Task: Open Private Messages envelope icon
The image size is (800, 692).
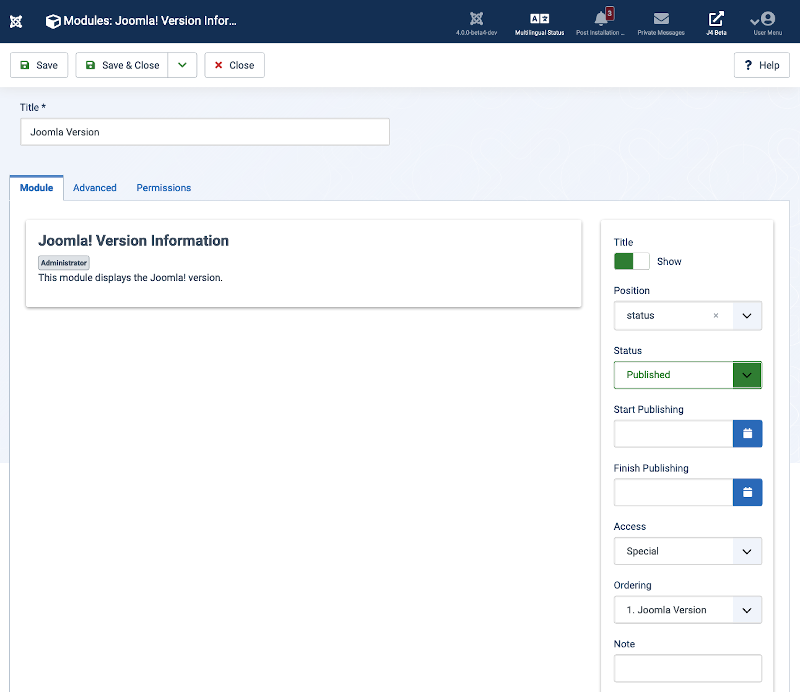Action: click(x=661, y=23)
